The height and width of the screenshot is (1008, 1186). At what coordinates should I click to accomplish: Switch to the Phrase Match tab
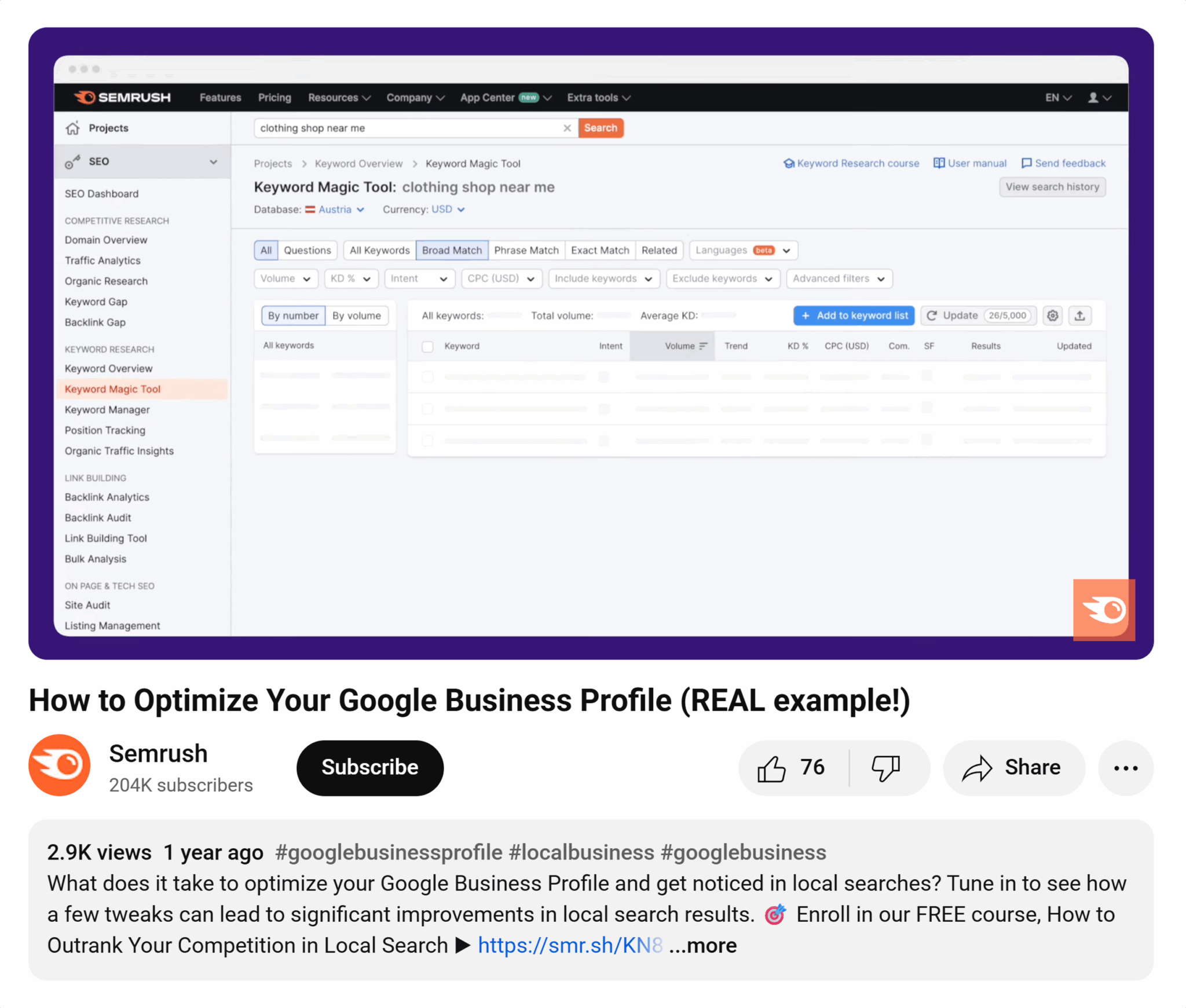point(526,250)
